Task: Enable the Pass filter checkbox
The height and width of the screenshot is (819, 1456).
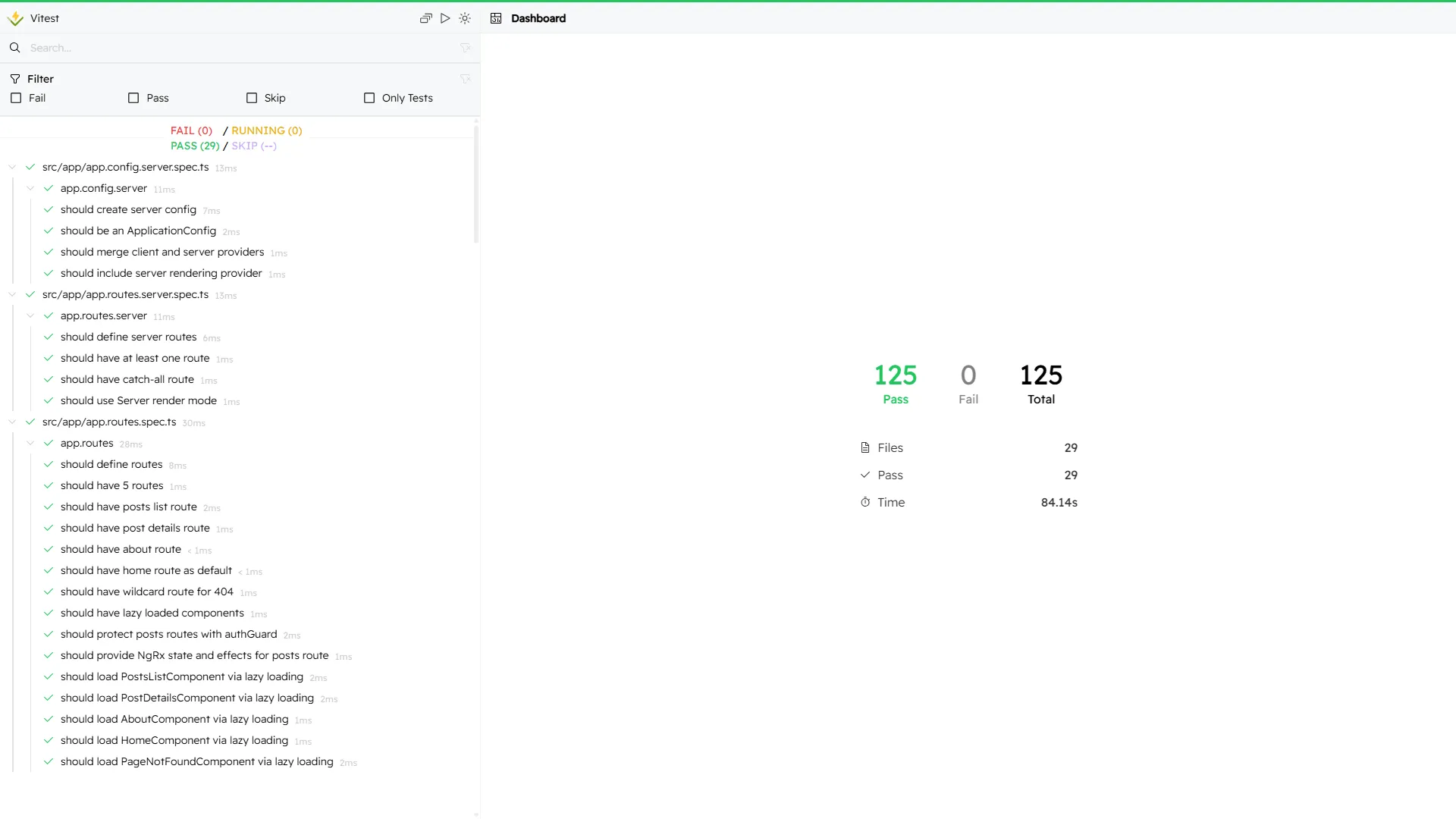Action: click(x=133, y=98)
